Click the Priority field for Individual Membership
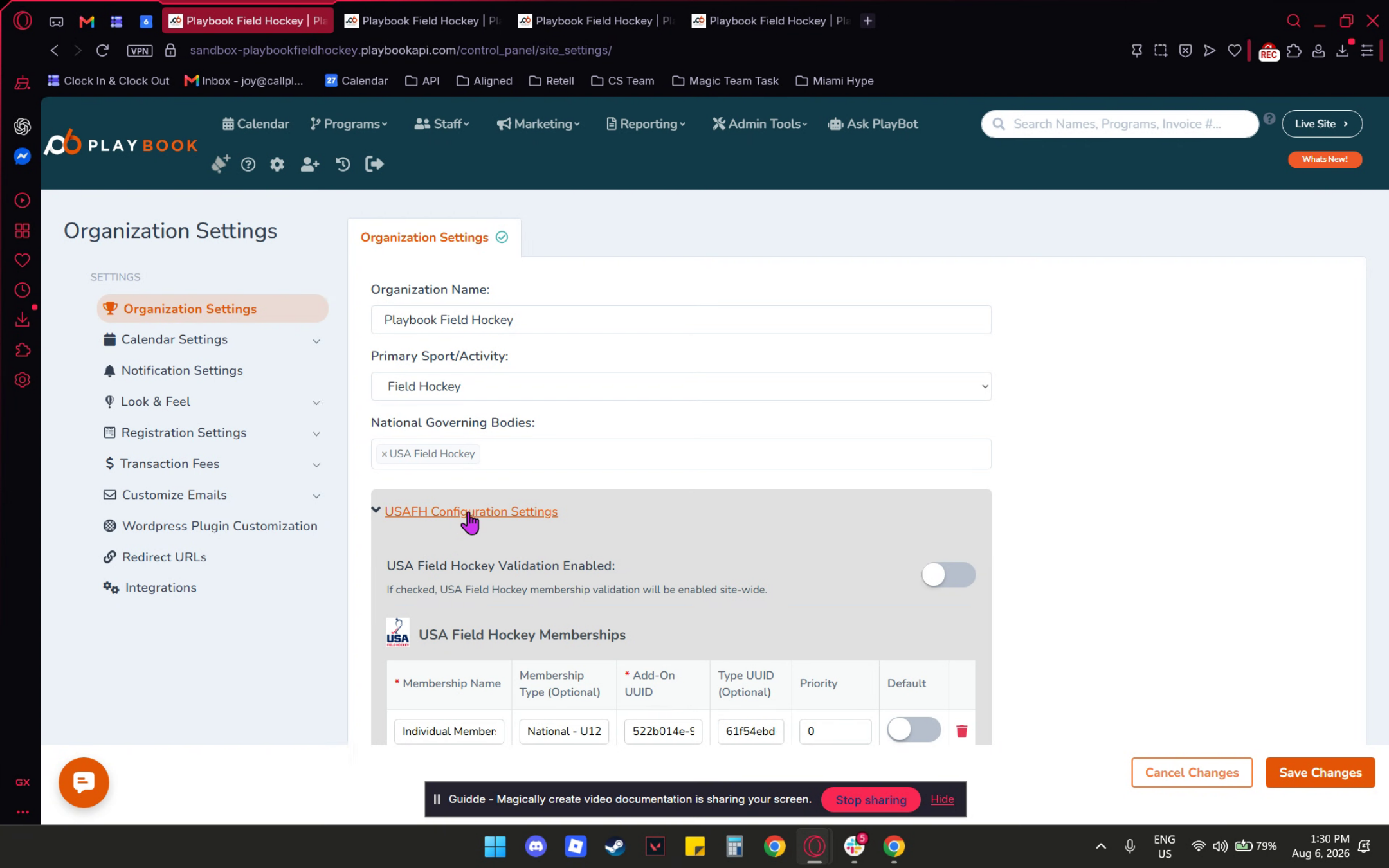This screenshot has height=868, width=1389. point(835,731)
